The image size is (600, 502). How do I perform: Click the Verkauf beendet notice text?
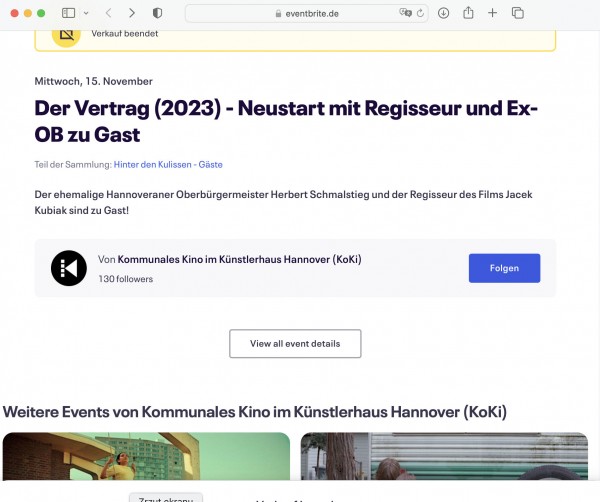[124, 34]
